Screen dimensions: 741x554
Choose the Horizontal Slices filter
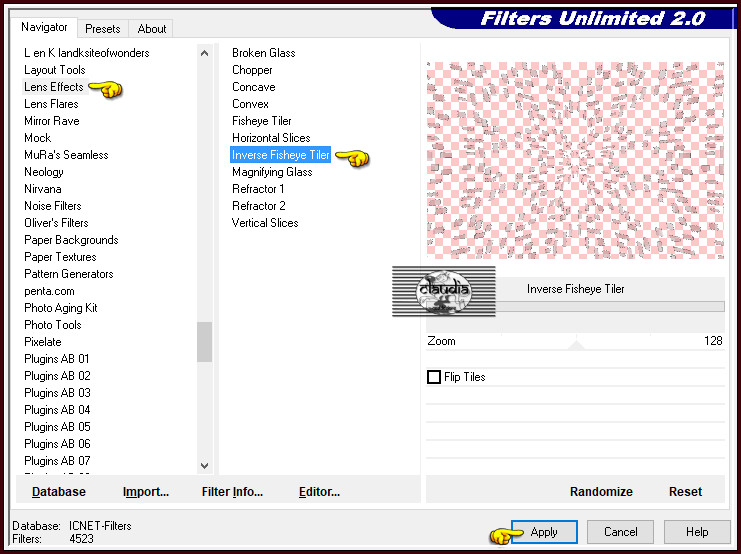(x=271, y=138)
